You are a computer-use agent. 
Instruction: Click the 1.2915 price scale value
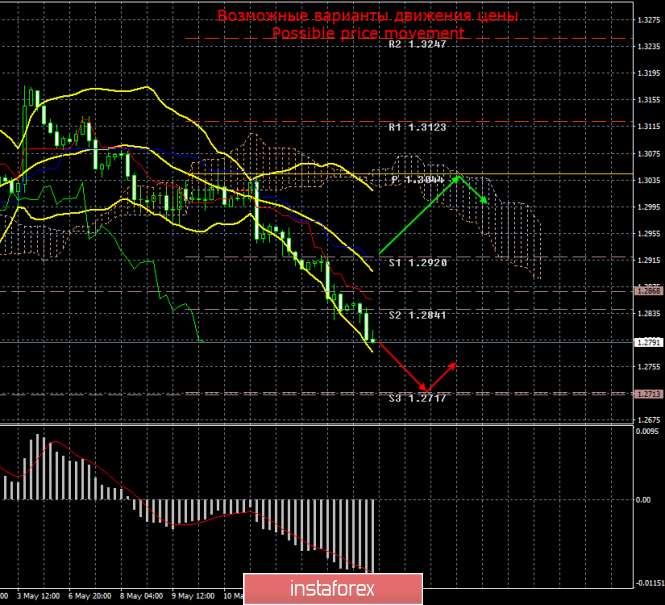coord(649,260)
